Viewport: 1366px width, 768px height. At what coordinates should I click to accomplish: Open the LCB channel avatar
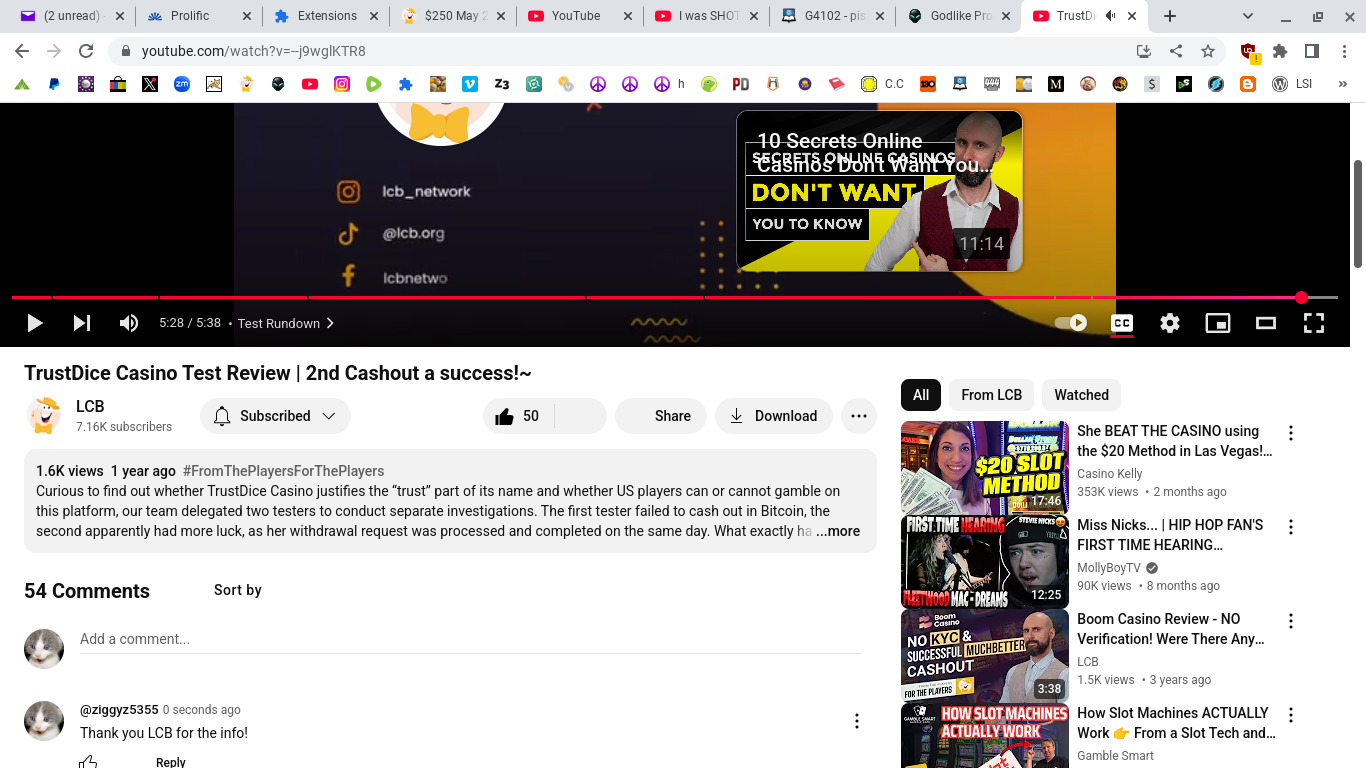click(44, 415)
